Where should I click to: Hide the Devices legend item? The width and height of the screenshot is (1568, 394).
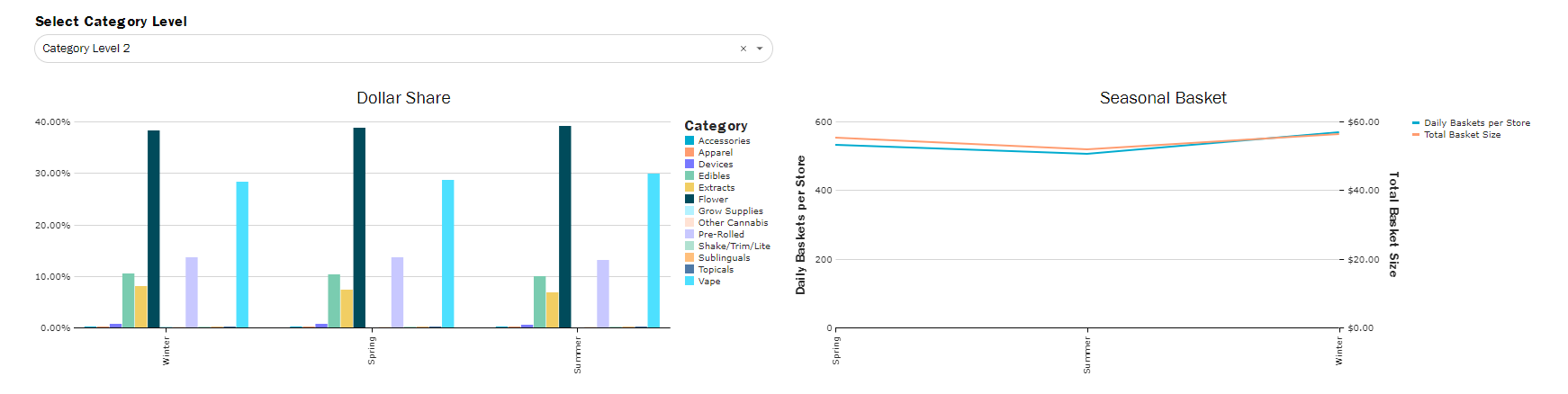(715, 165)
